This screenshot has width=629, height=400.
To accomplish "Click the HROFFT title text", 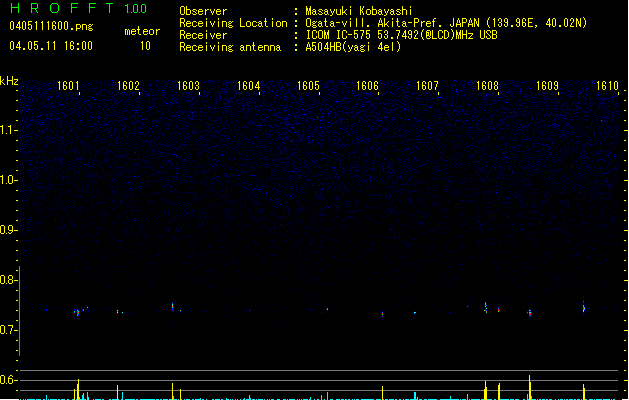I will tap(62, 8).
